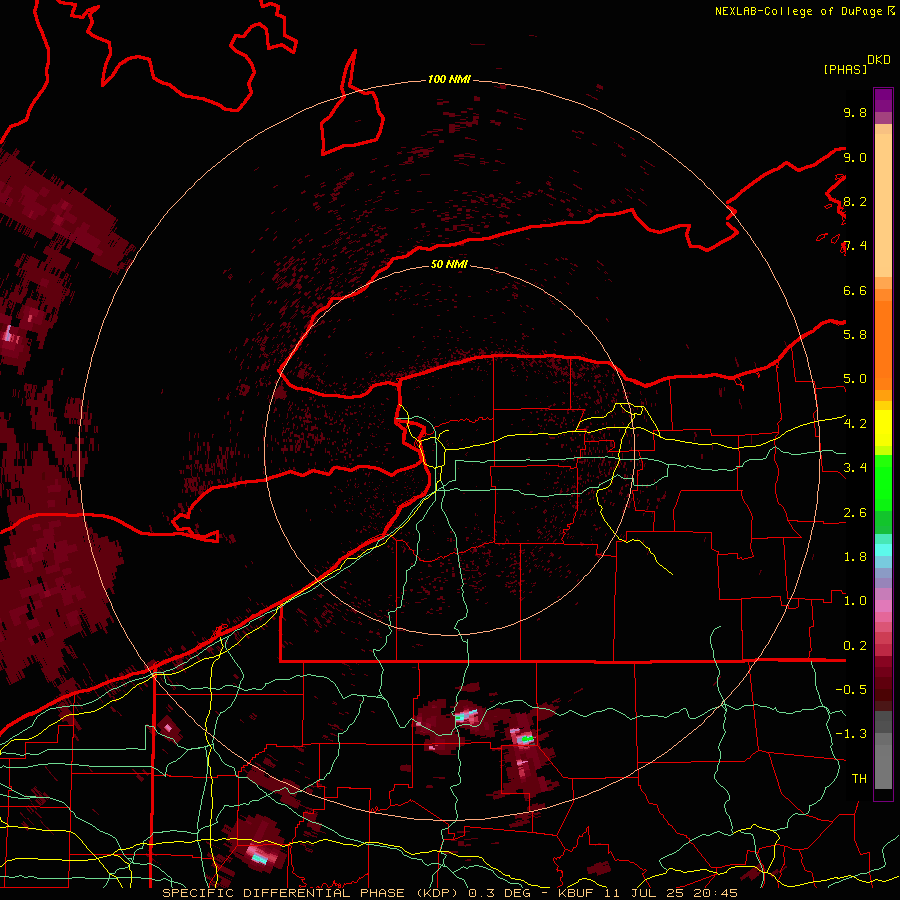Screen dimensions: 900x900
Task: Select the 1.8 value on the scale
Action: [x=855, y=557]
